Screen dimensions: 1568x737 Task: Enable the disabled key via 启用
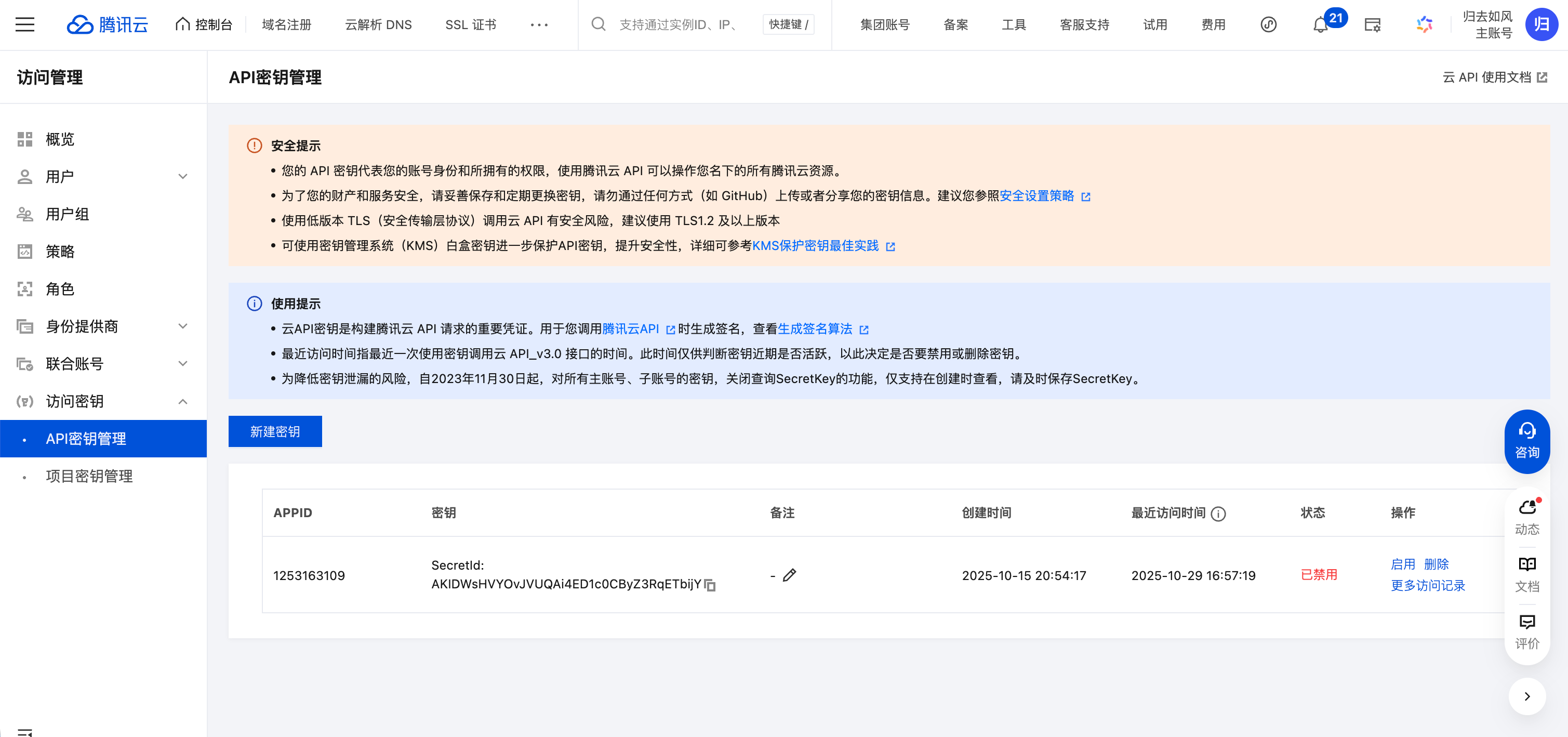point(1404,564)
